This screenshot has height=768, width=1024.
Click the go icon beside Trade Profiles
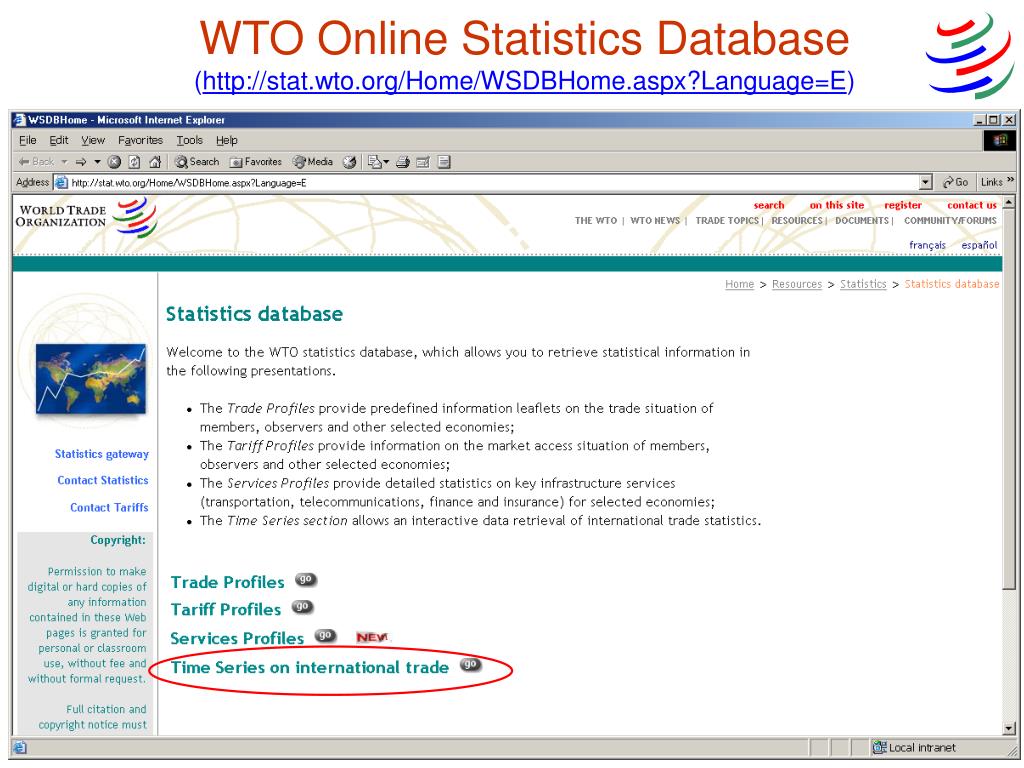pos(306,579)
